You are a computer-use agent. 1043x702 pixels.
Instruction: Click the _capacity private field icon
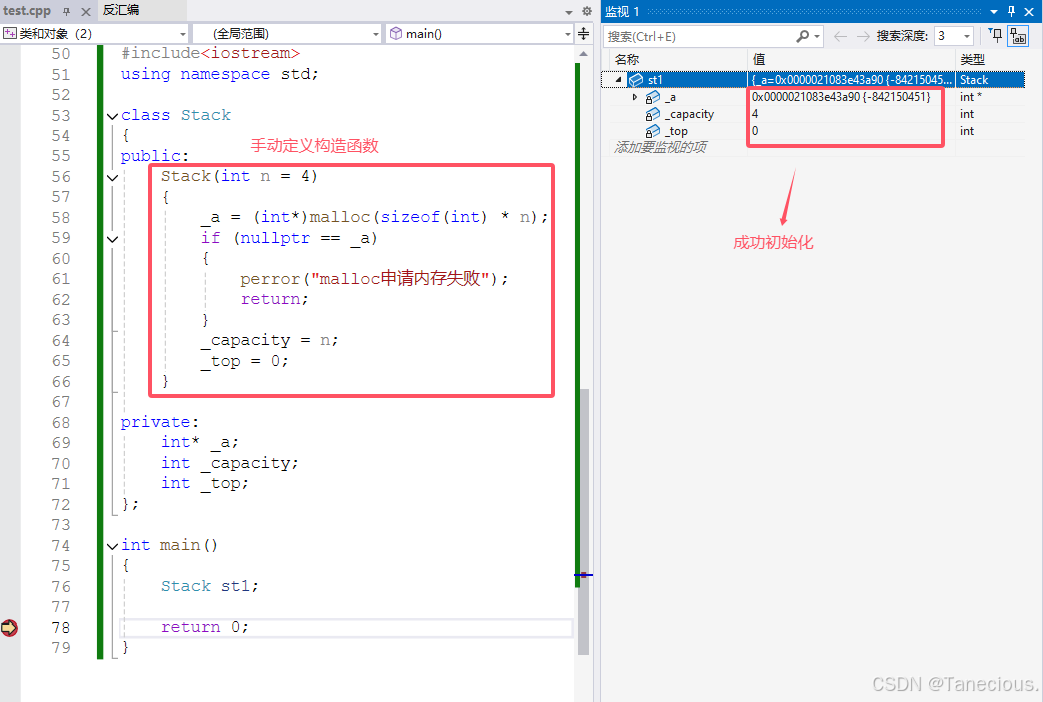(653, 114)
